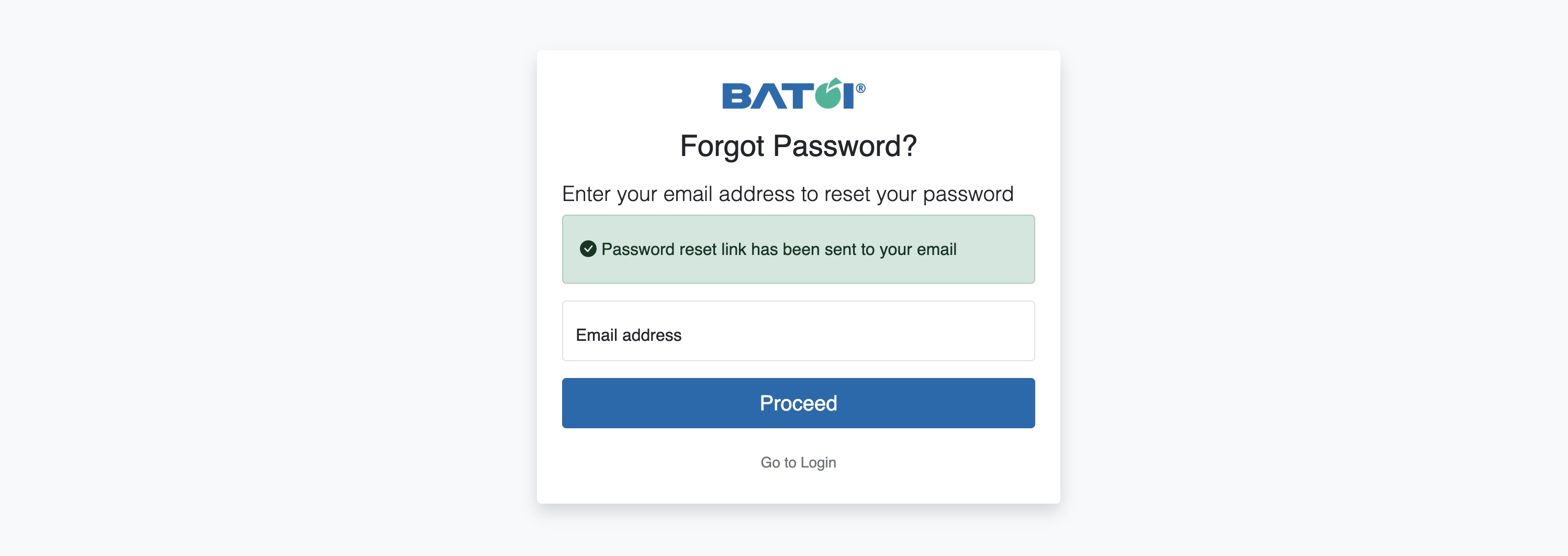Click the Password reset link sent message text
1568x556 pixels.
click(779, 249)
